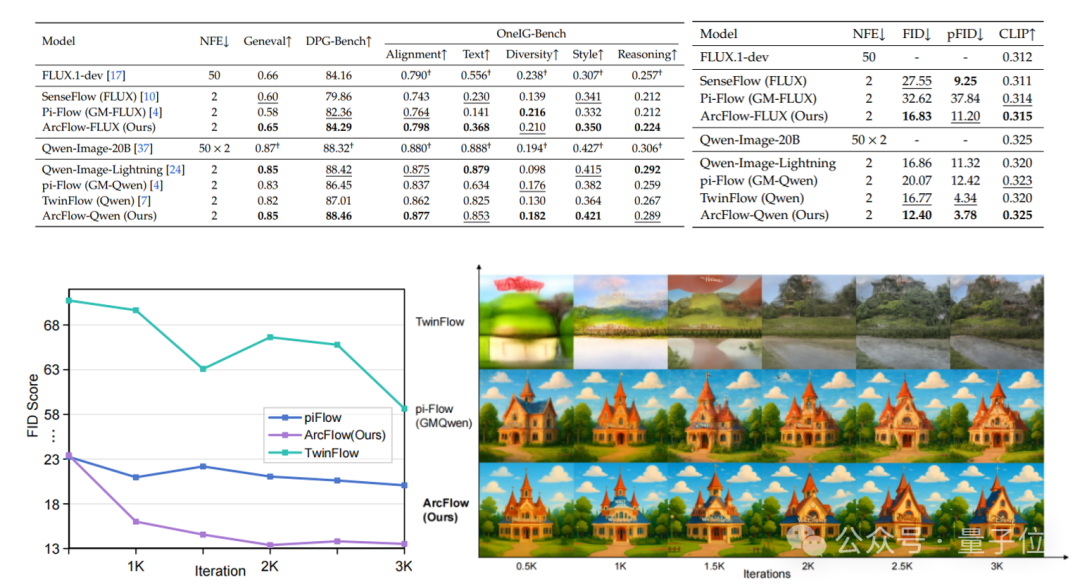This screenshot has width=1080, height=584.
Task: Open the ArcFlow sample image at 0.5K iterations
Action: pyautogui.click(x=526, y=510)
